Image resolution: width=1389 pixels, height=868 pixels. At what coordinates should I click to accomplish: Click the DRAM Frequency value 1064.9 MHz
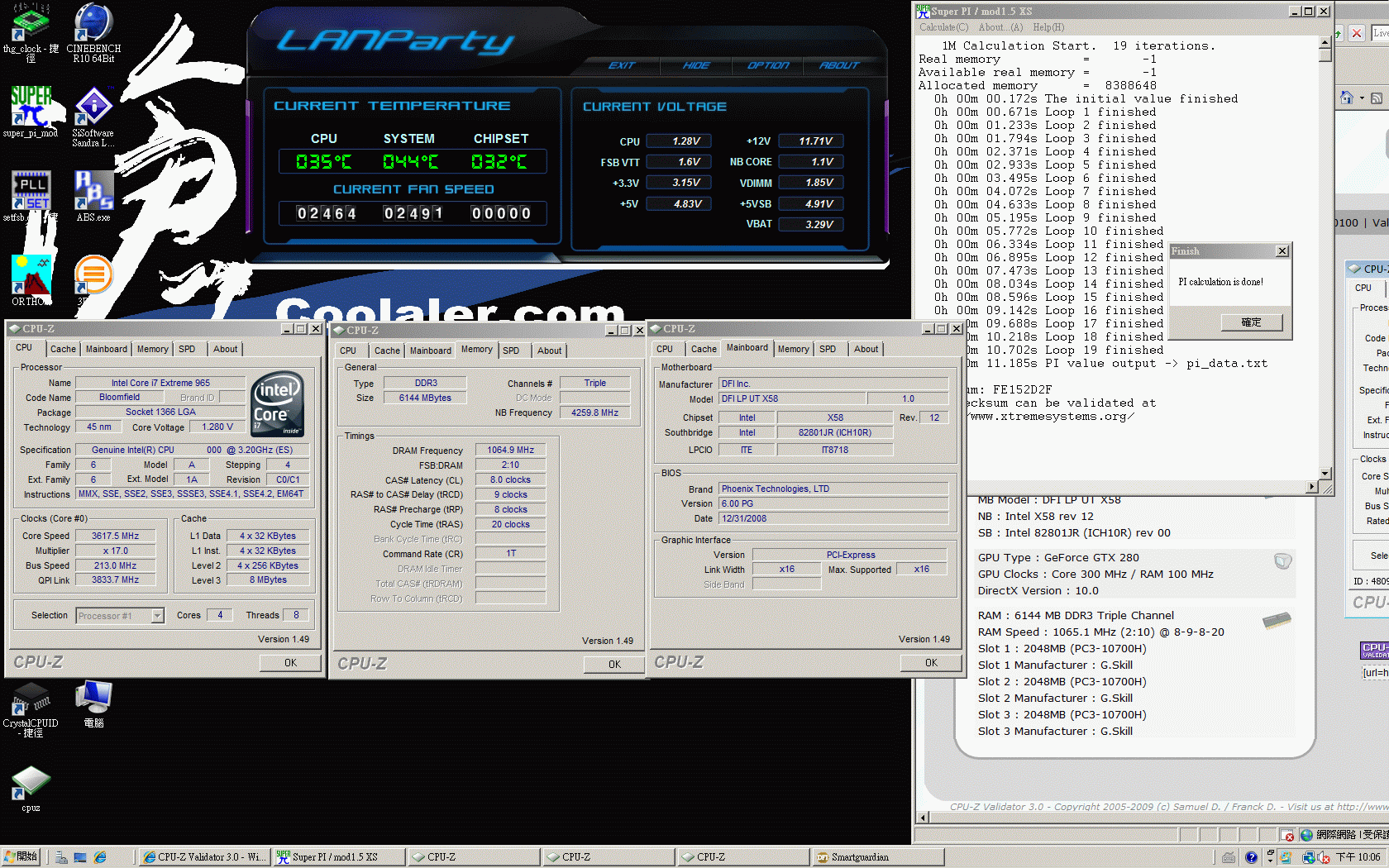[x=510, y=451]
